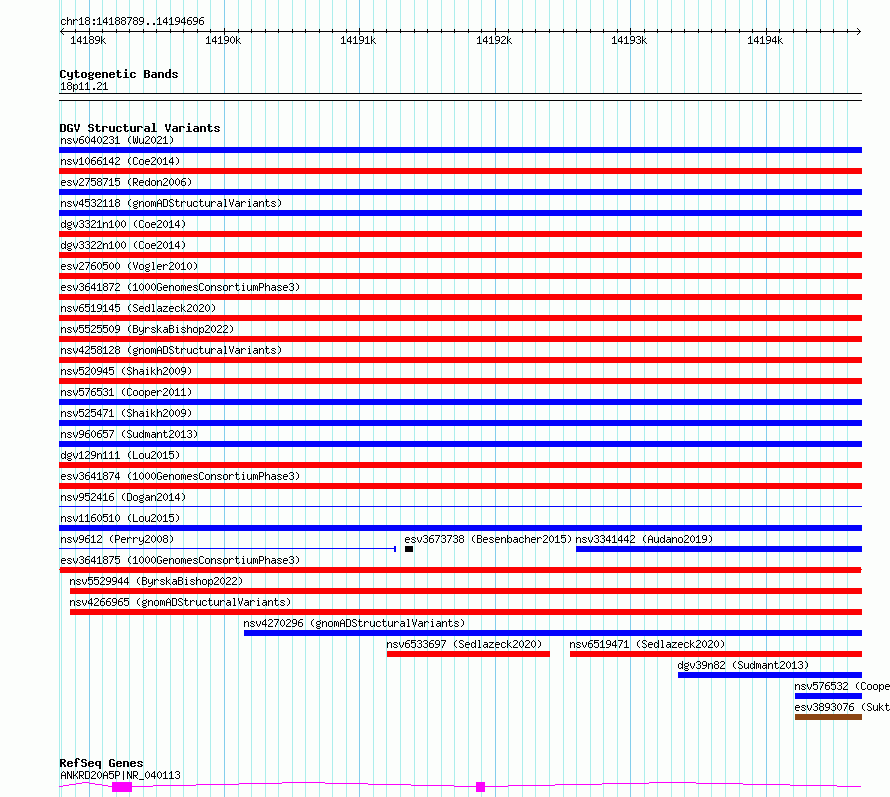Screen dimensions: 890x797
Task: Click the brown esv3893076 variant bar
Action: click(x=829, y=717)
